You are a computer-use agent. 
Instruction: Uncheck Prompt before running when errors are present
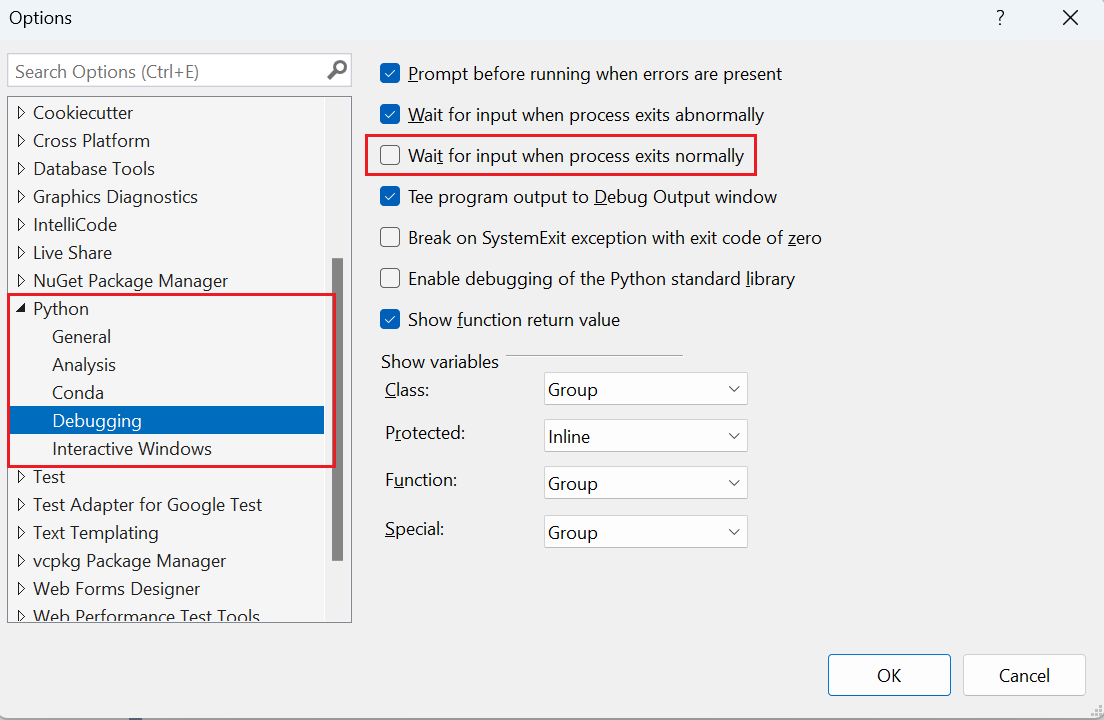tap(390, 73)
